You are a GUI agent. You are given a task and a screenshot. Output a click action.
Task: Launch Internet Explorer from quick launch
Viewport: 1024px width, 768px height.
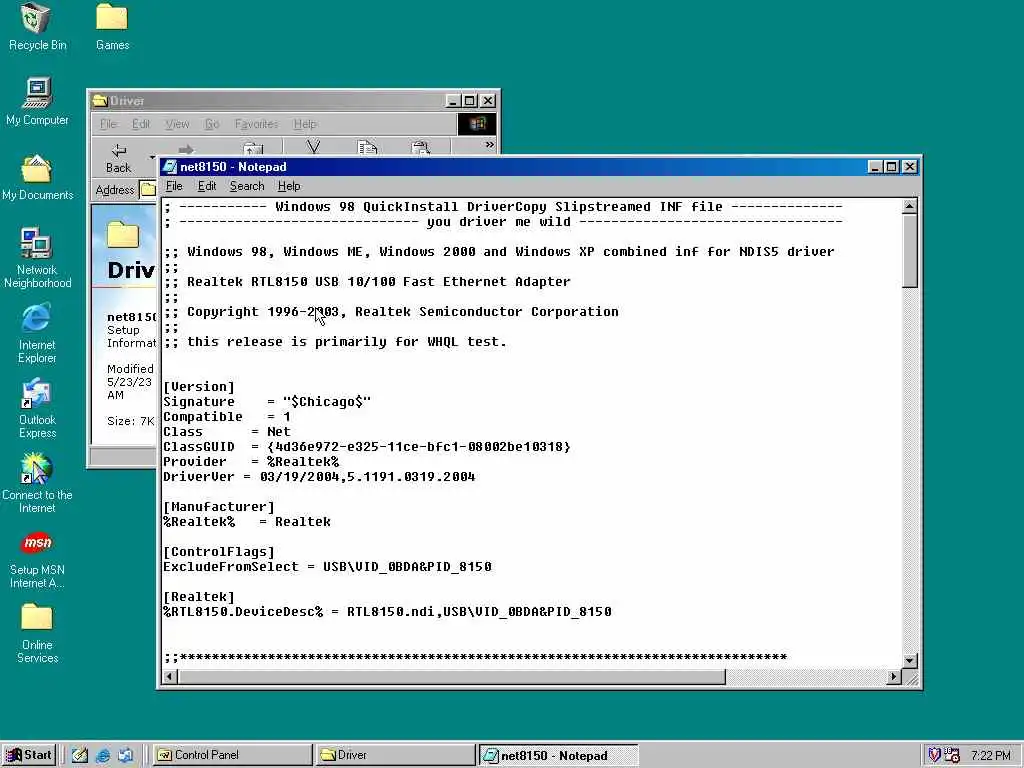click(103, 755)
